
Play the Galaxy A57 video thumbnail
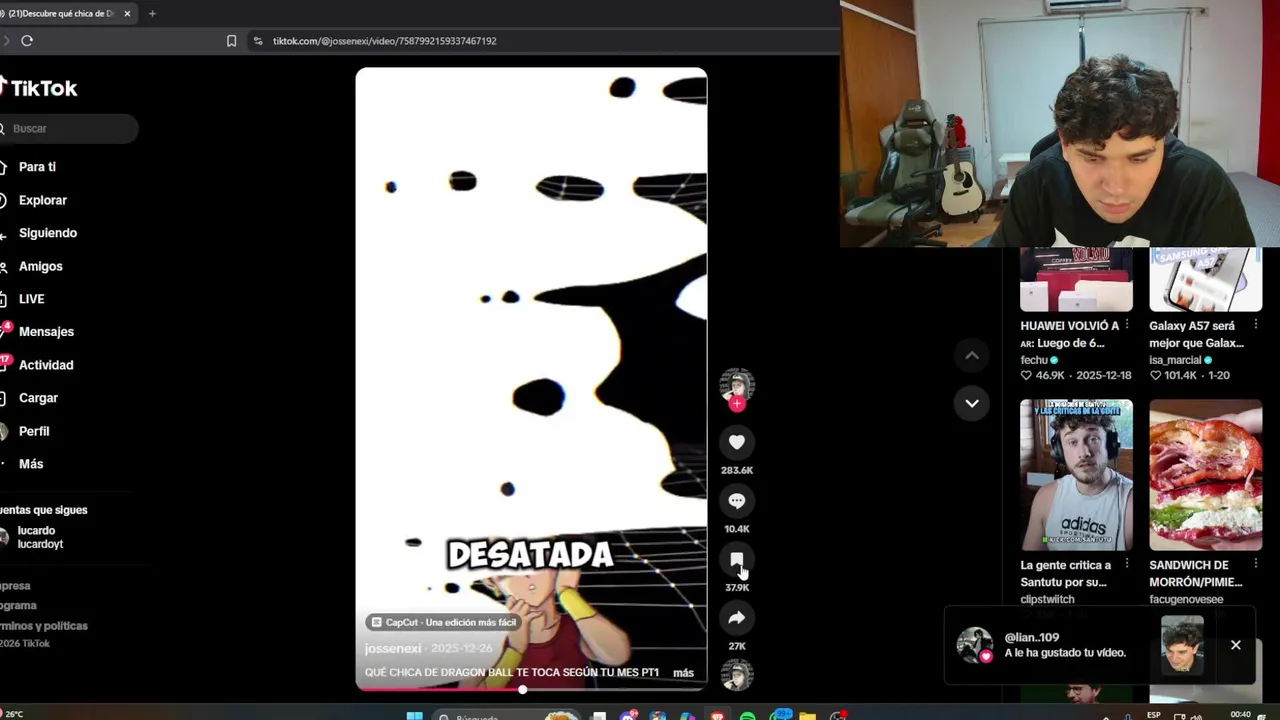pyautogui.click(x=1205, y=280)
